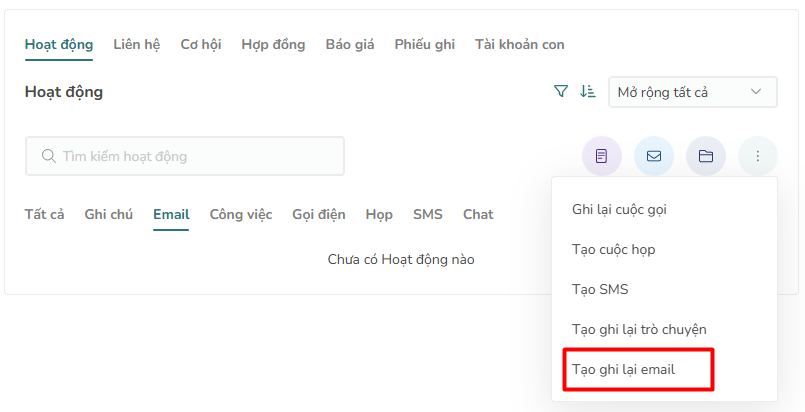Filter activities by 'Gọi điện'
The image size is (805, 412).
point(319,214)
